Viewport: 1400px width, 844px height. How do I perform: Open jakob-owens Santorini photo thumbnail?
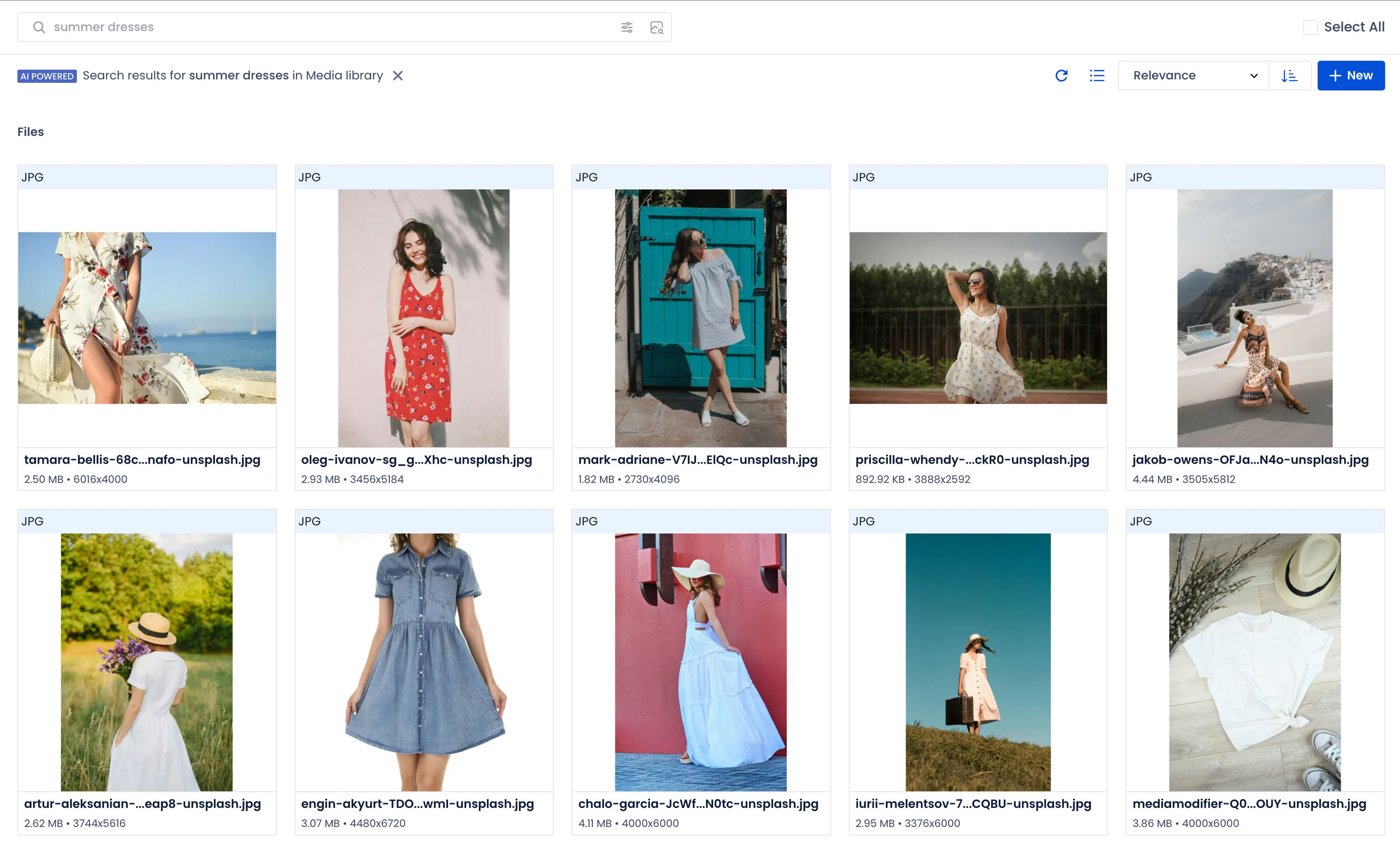(1255, 318)
